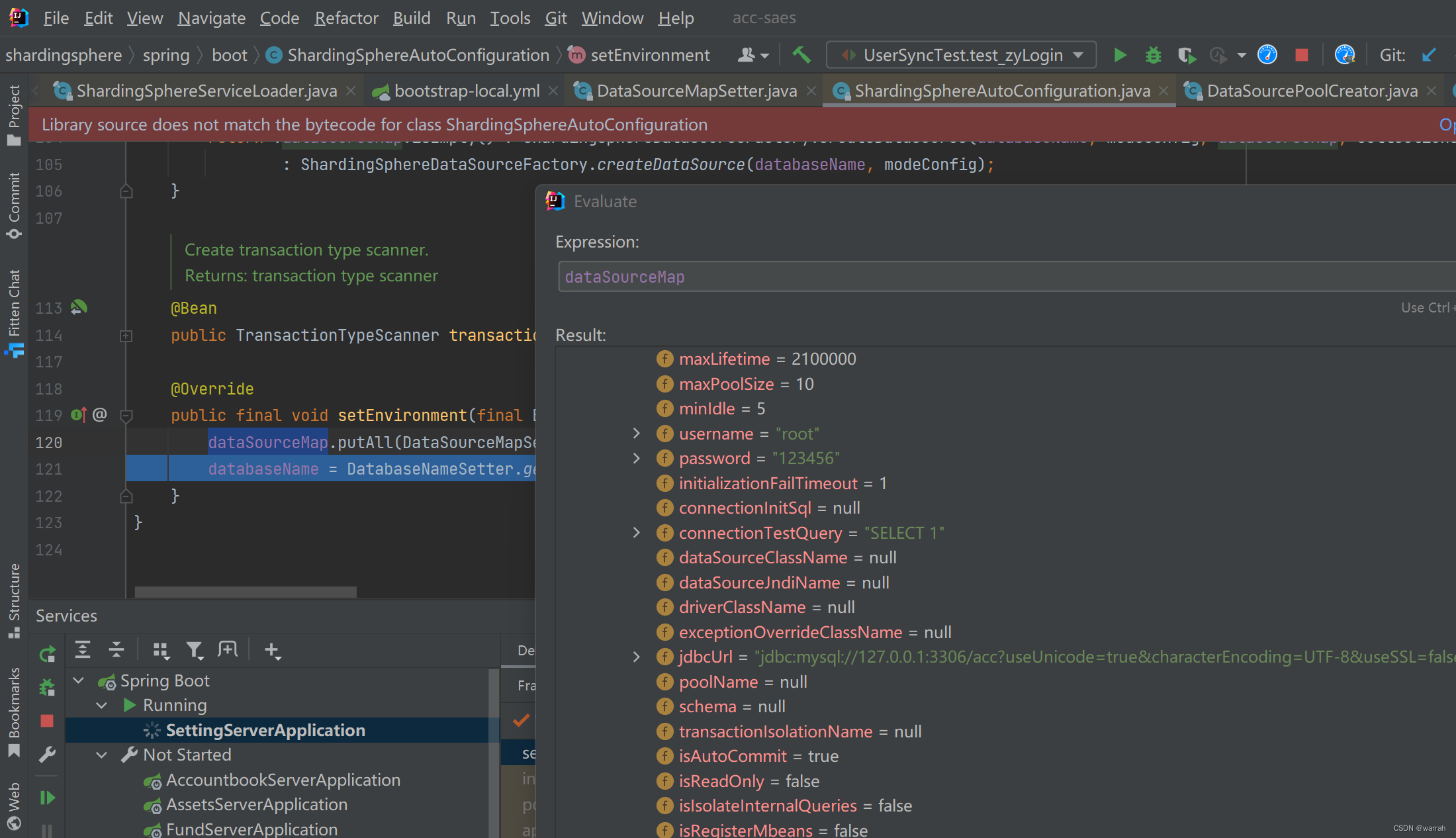
Task: Toggle fold marker at line 114
Action: [x=126, y=336]
